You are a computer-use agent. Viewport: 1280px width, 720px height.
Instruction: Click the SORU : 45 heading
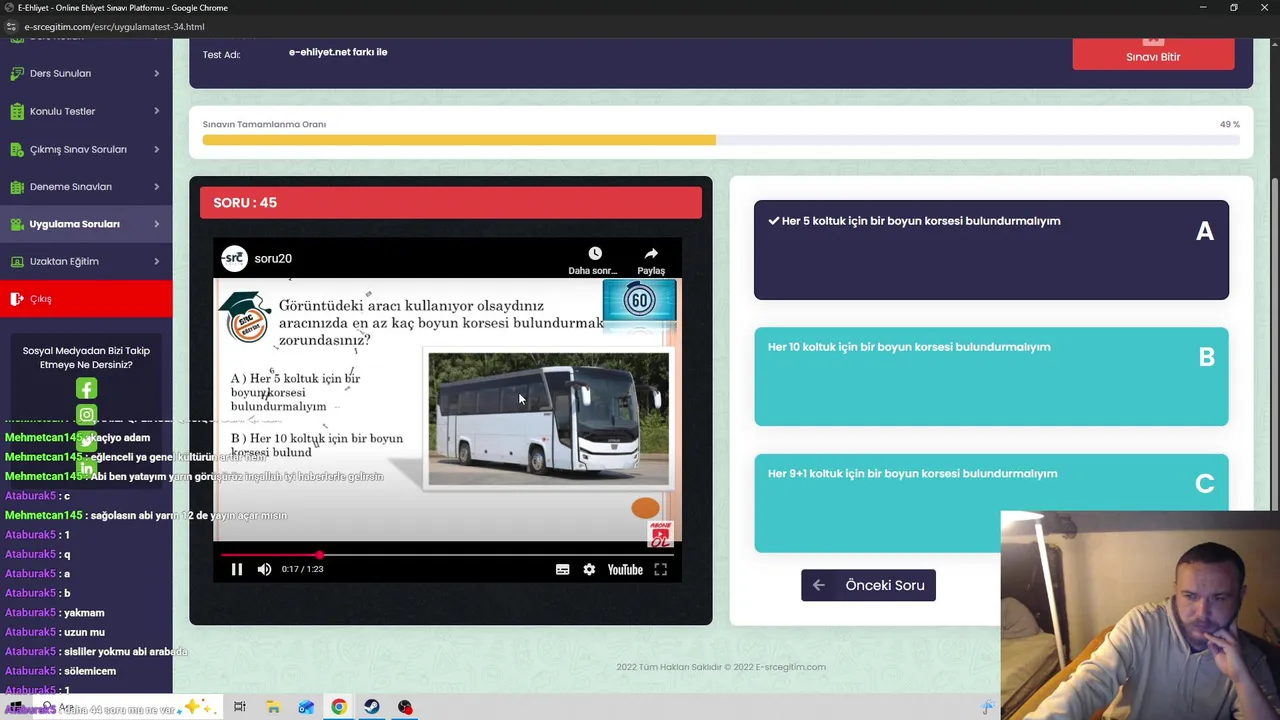coord(245,203)
